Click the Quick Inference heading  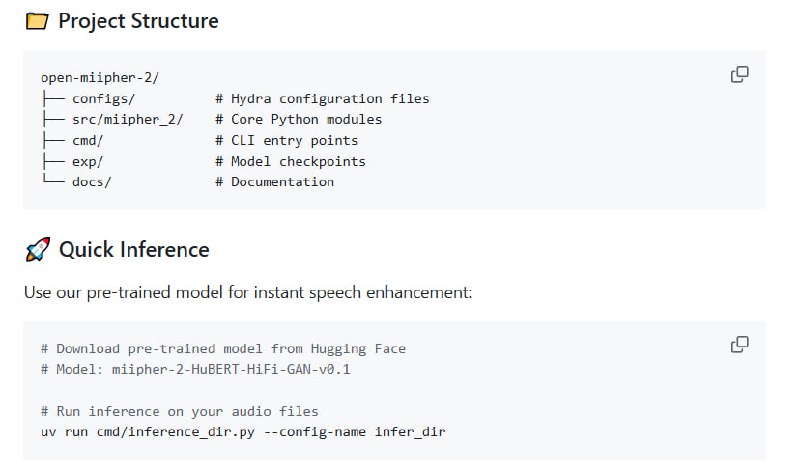[x=134, y=250]
